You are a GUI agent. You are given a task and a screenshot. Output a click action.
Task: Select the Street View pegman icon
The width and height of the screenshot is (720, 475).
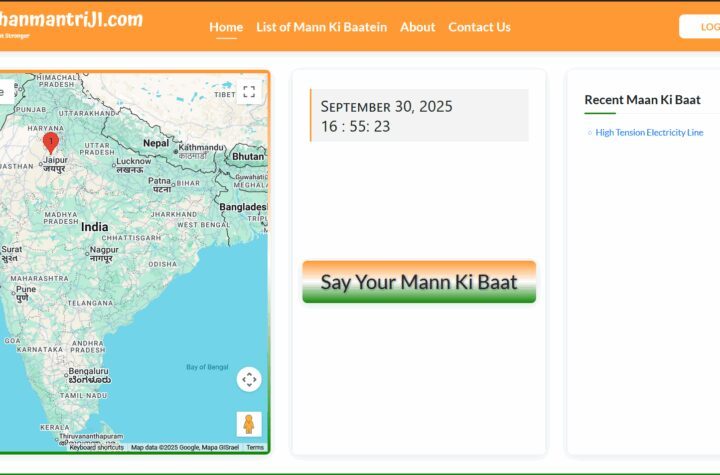(x=249, y=424)
